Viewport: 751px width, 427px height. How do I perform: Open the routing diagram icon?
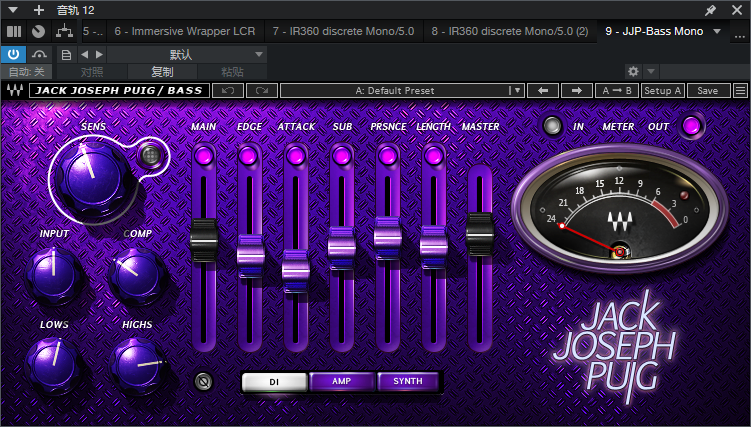tap(65, 32)
